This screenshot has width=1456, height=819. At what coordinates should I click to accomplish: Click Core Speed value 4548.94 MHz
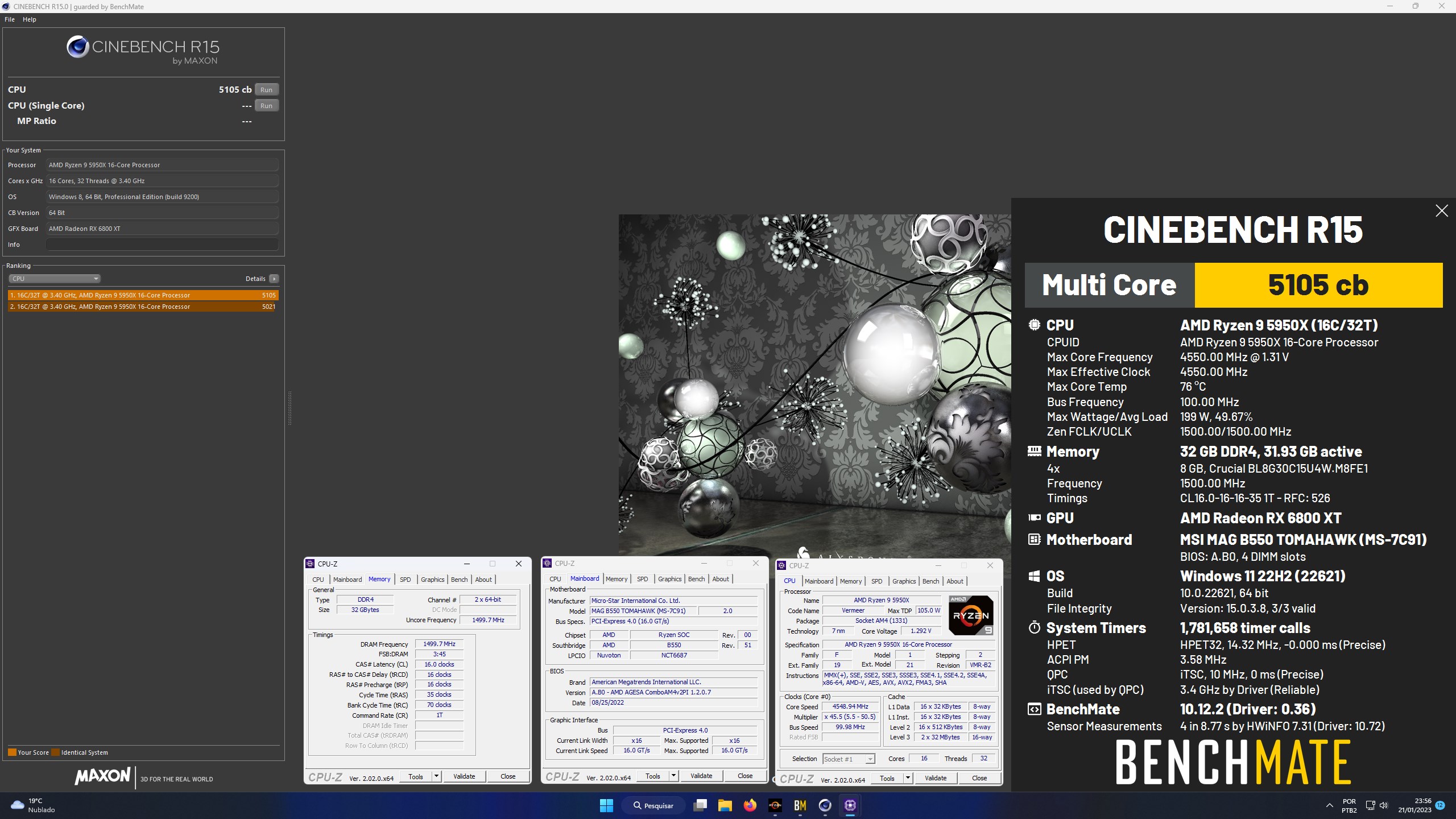850,706
